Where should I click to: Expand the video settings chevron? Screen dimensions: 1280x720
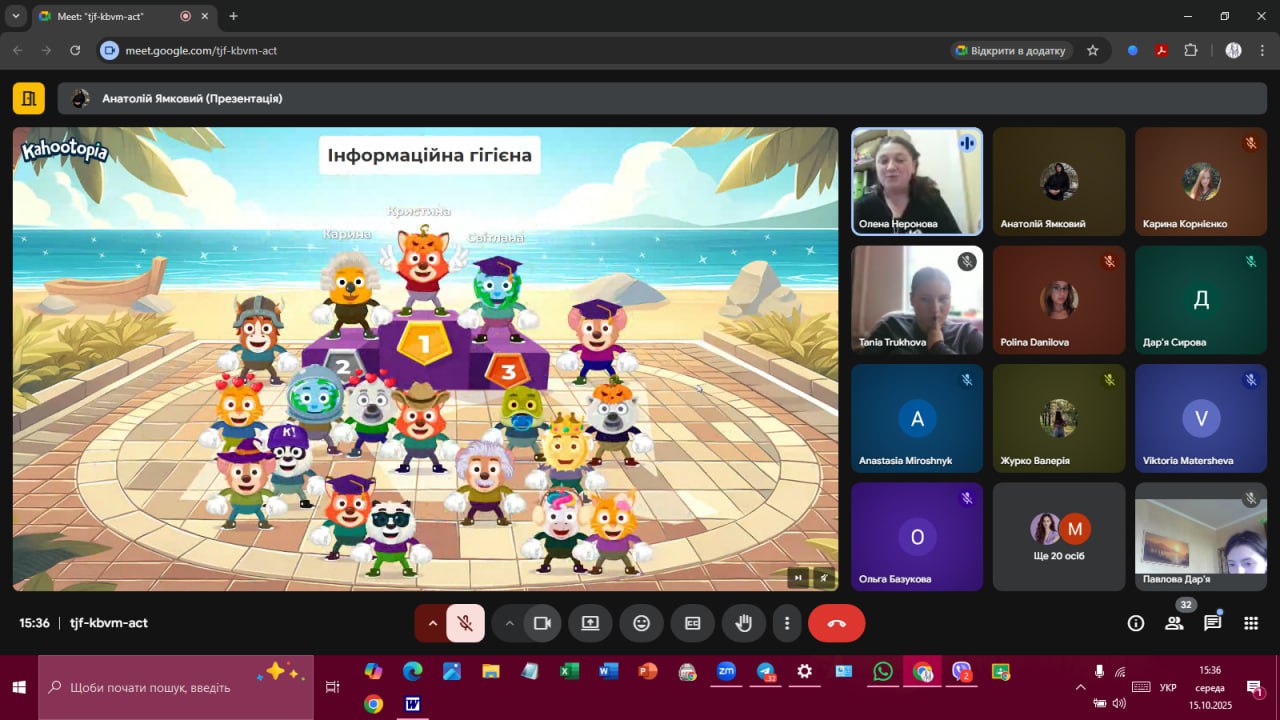coord(509,623)
